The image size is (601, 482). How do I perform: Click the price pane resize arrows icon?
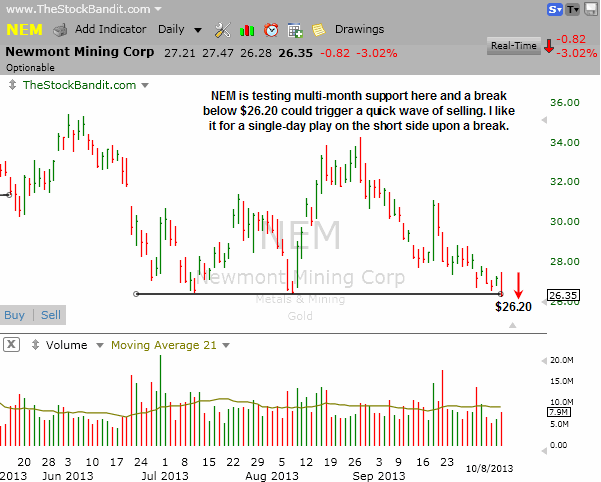pyautogui.click(x=12, y=85)
